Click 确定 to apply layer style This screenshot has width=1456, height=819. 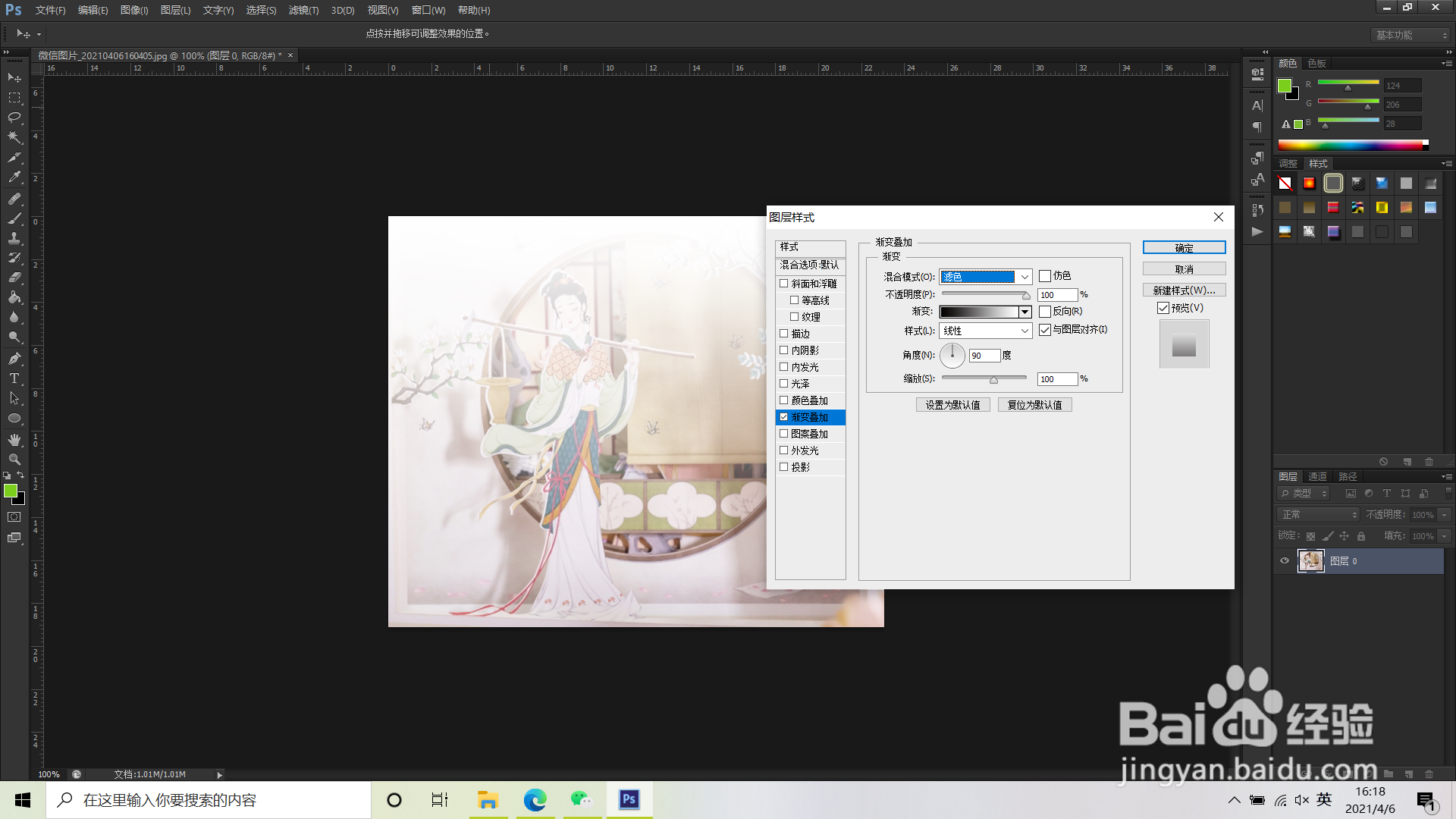[x=1184, y=248]
